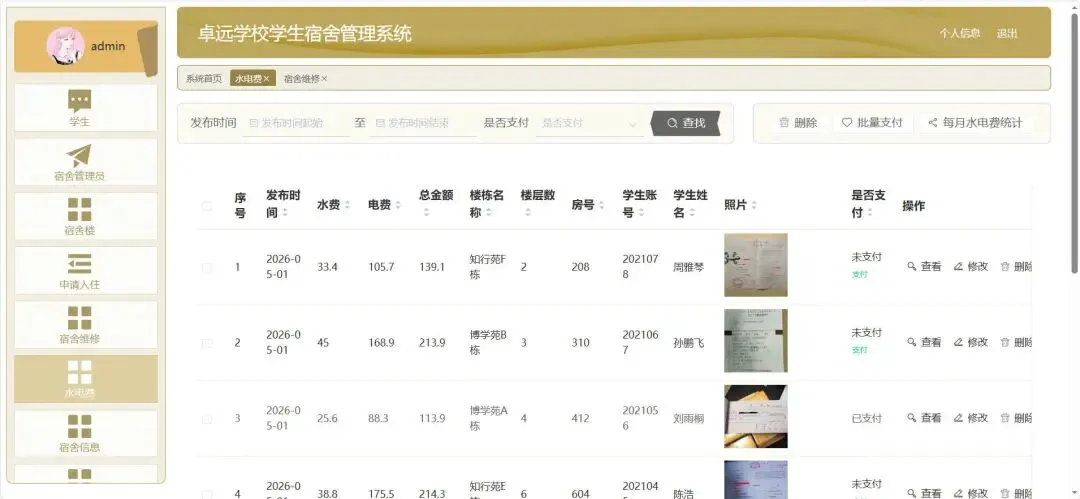Open photo thumbnail in 刘雨桐 row
The width and height of the screenshot is (1080, 499).
tap(756, 417)
